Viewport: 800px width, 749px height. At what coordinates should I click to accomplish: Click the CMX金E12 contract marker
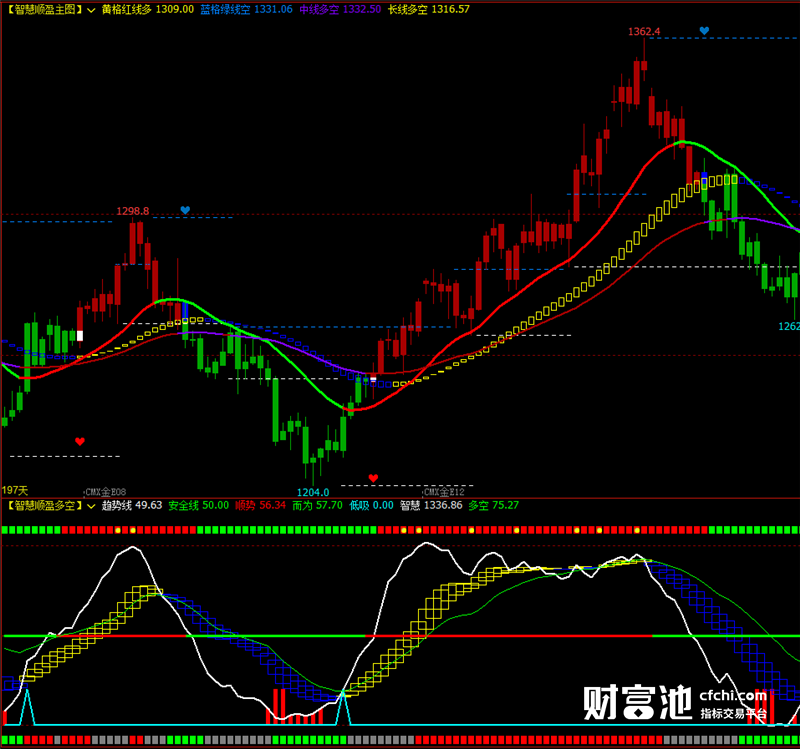pyautogui.click(x=444, y=492)
